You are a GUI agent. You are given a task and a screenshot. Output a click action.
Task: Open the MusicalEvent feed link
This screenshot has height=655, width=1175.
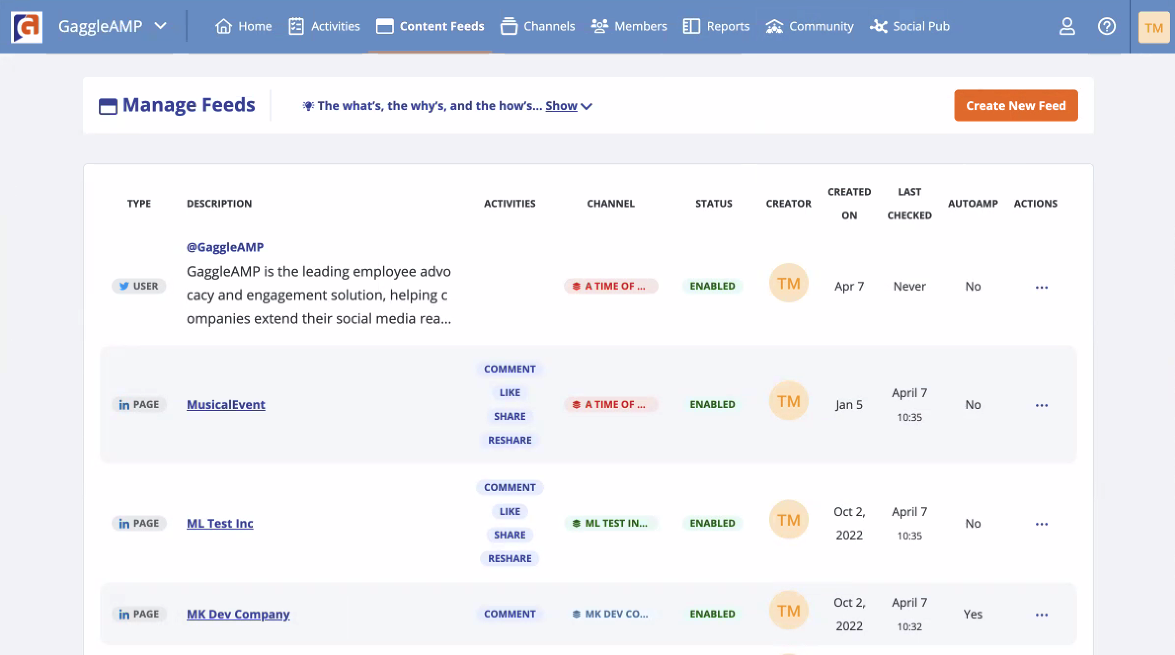tap(226, 405)
